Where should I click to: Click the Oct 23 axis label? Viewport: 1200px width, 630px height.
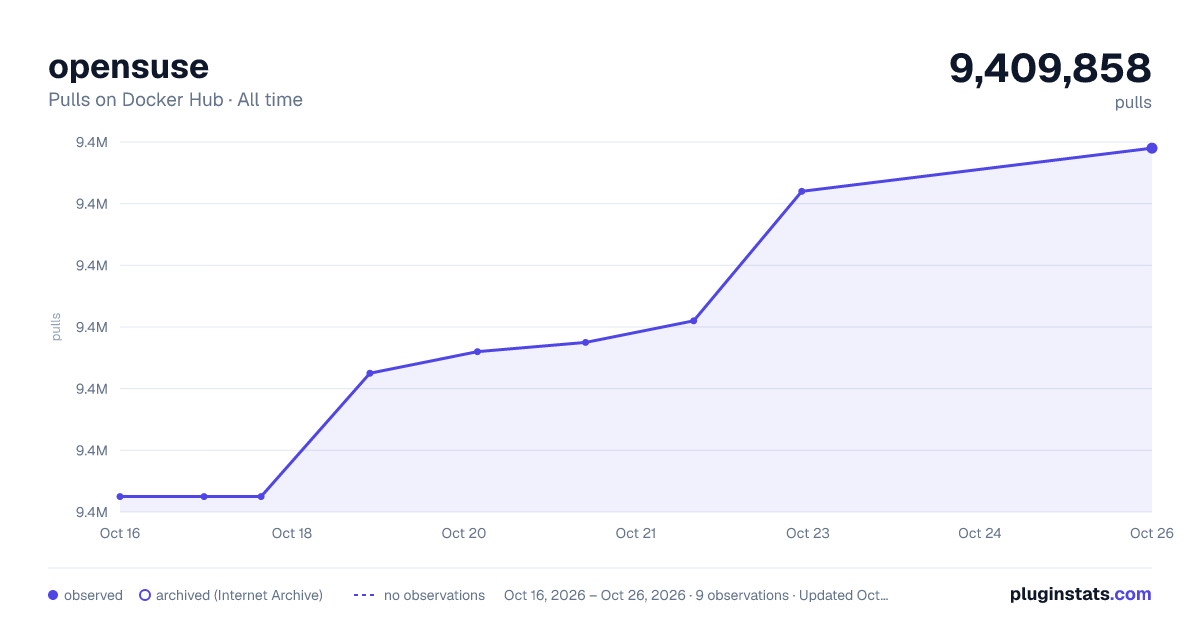pyautogui.click(x=808, y=533)
